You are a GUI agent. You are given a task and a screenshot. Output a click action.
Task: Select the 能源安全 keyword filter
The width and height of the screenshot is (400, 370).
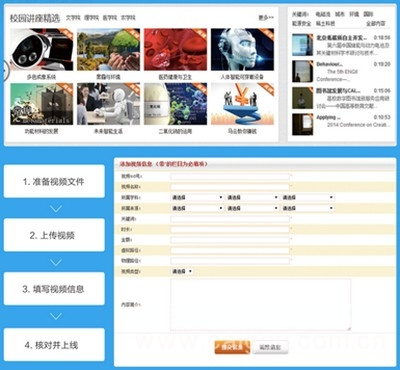click(302, 24)
